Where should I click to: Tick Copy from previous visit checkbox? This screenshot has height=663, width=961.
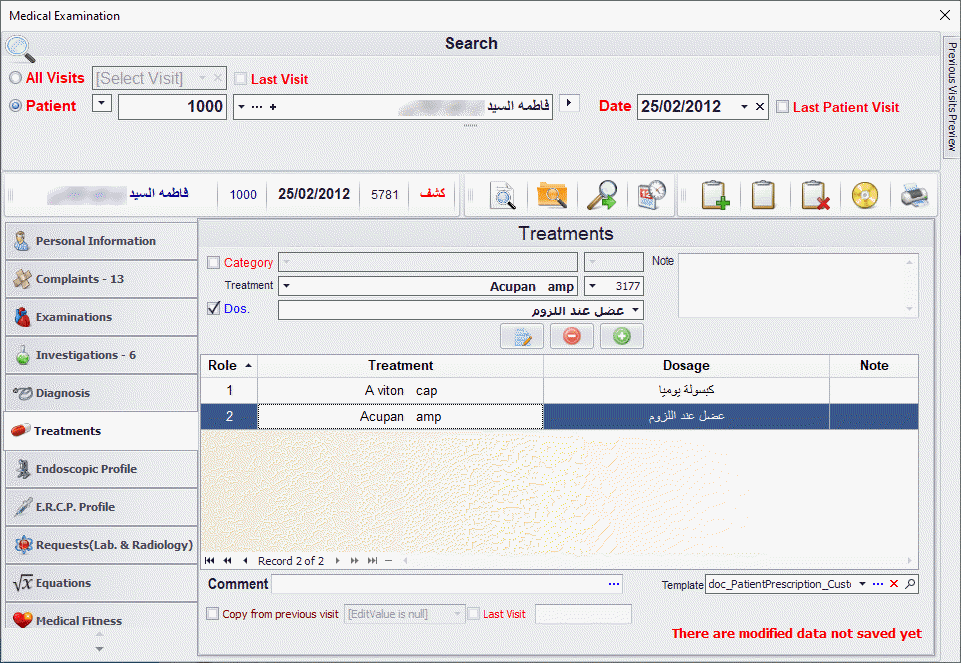(x=213, y=614)
